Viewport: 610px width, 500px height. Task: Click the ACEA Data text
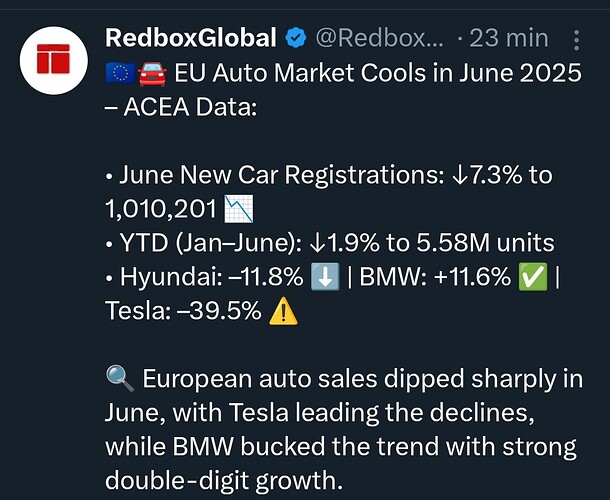pyautogui.click(x=190, y=107)
